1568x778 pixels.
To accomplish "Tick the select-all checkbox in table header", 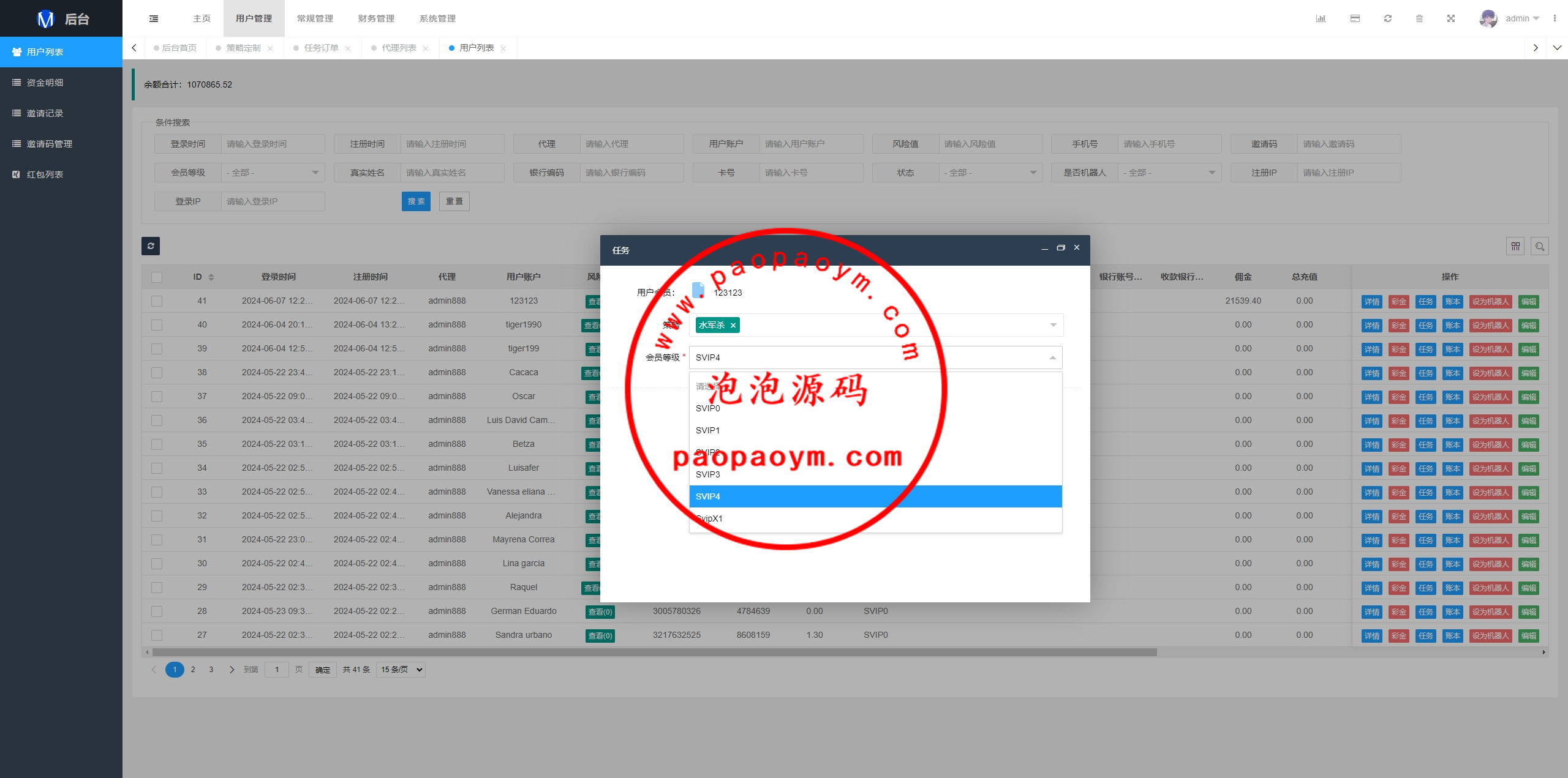I will (x=157, y=277).
